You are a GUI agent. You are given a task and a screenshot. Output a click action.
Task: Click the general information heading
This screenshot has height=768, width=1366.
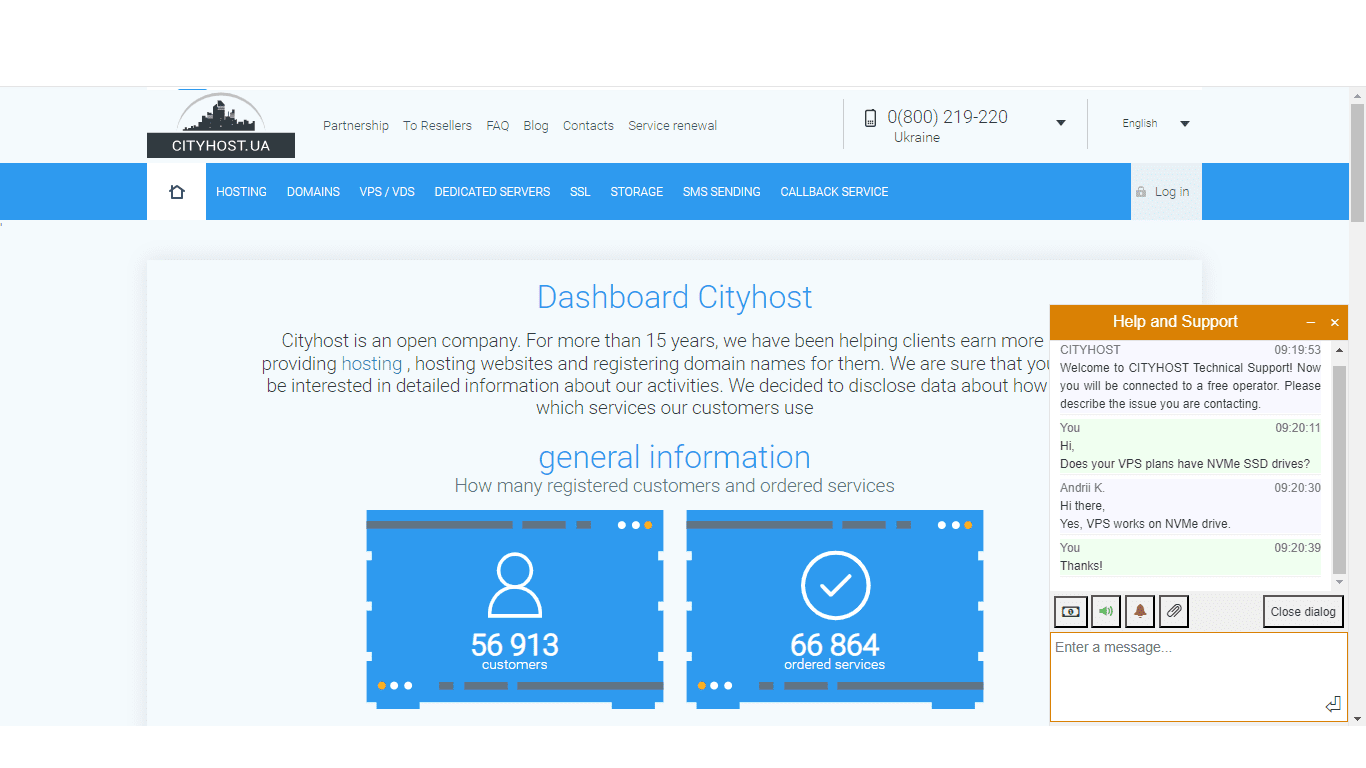pos(675,457)
